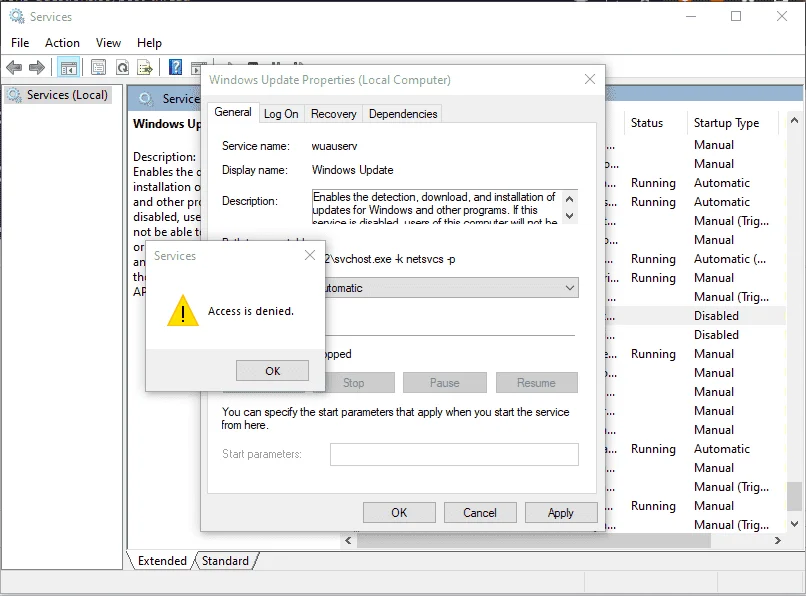Minimize the Services window
Image resolution: width=806 pixels, height=596 pixels.
(x=691, y=16)
